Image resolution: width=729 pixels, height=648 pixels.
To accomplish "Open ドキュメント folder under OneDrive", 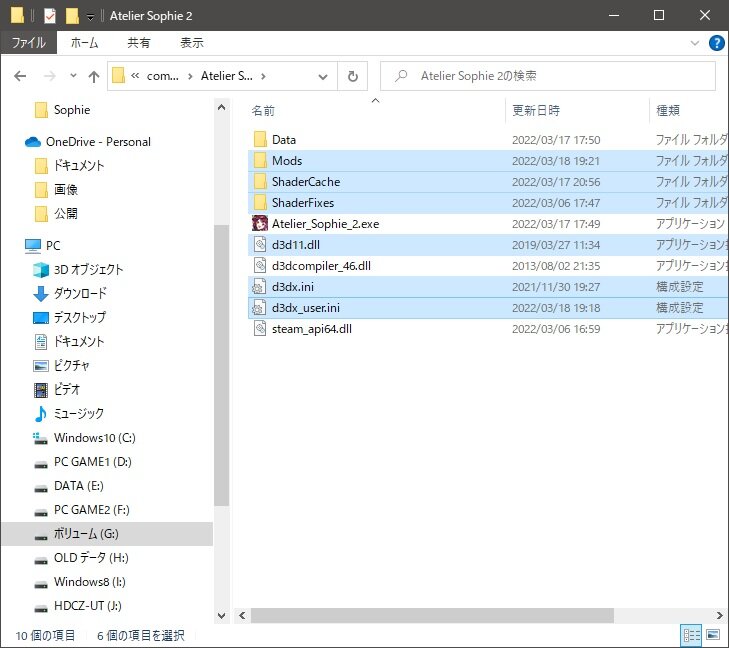I will (x=79, y=165).
